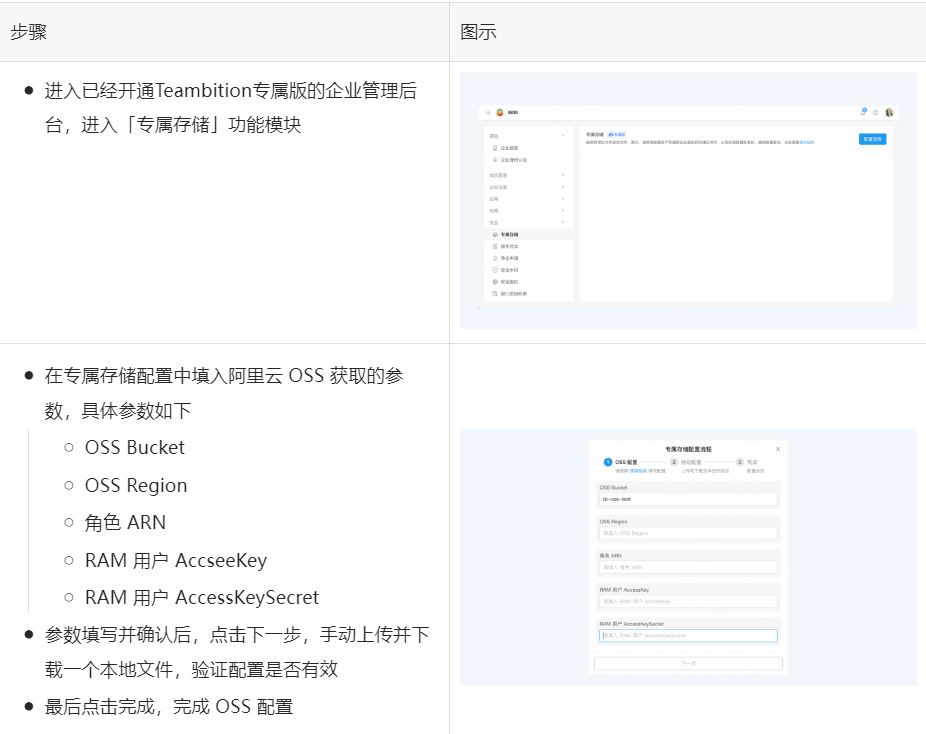The image size is (926, 734).
Task: Open the notification bell in the admin header
Action: (x=863, y=112)
